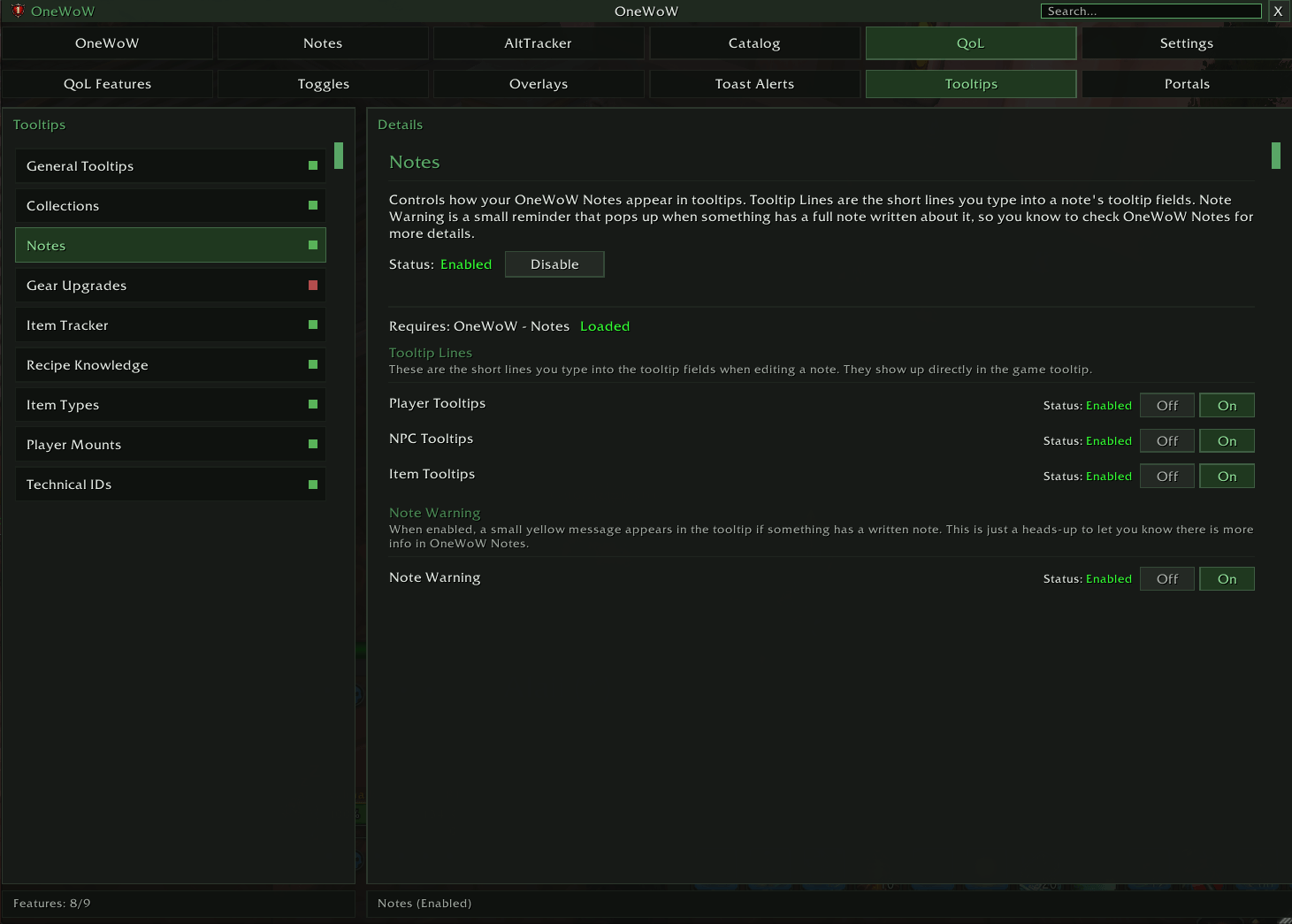Click the Tooltips list scrollbar thumb

pos(339,156)
